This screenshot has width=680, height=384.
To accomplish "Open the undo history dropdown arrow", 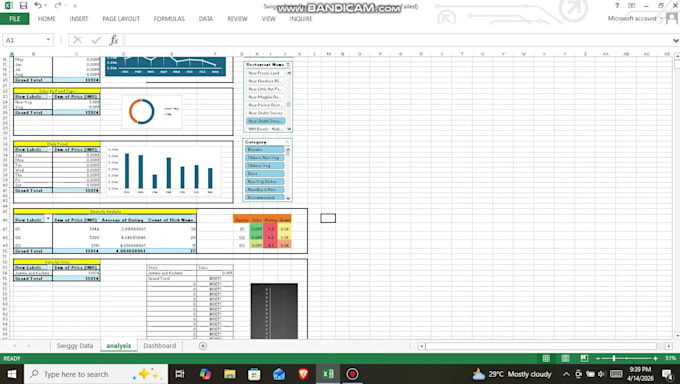I will pos(46,6).
